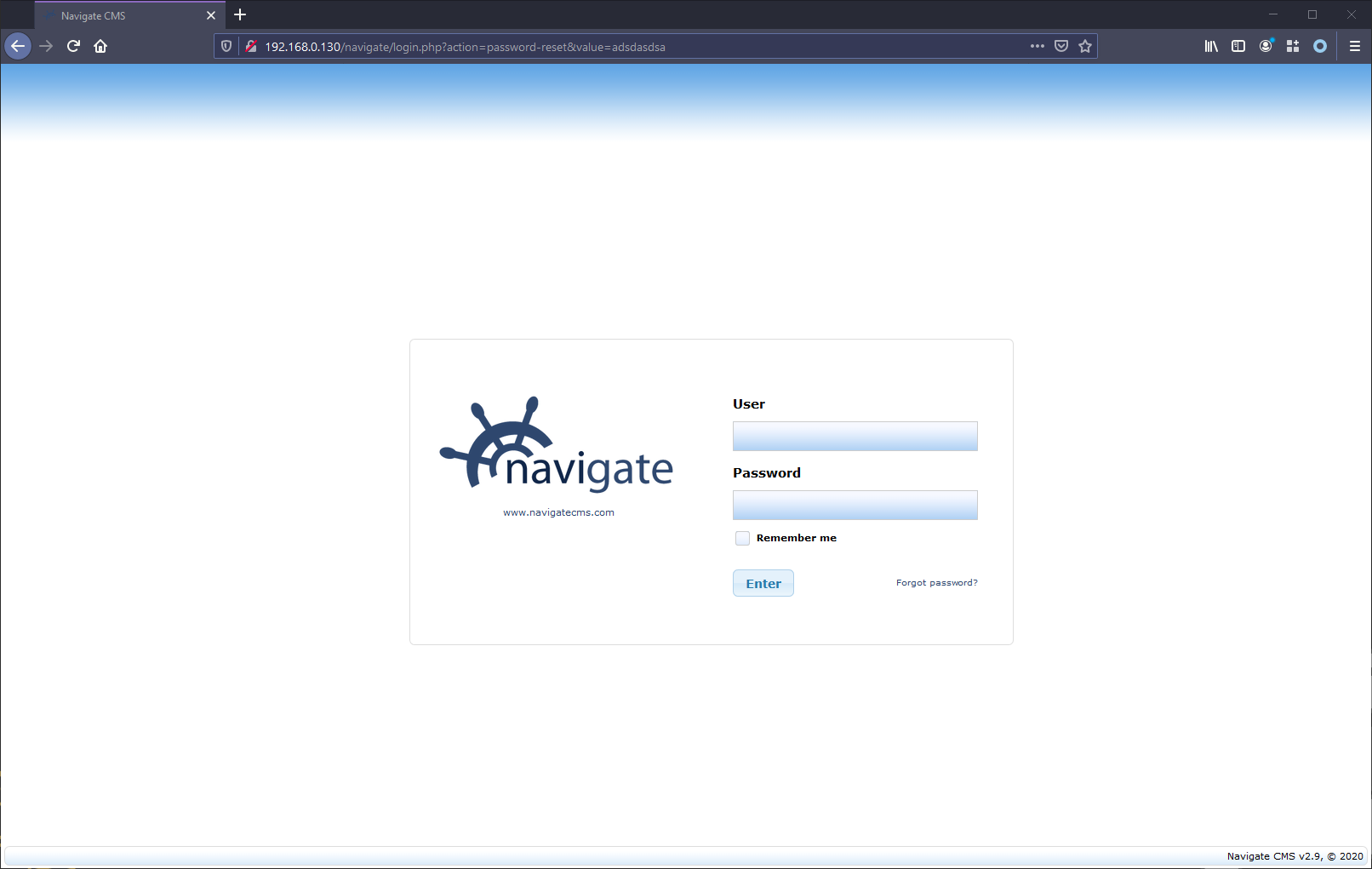Minimize the browser window

[1273, 14]
